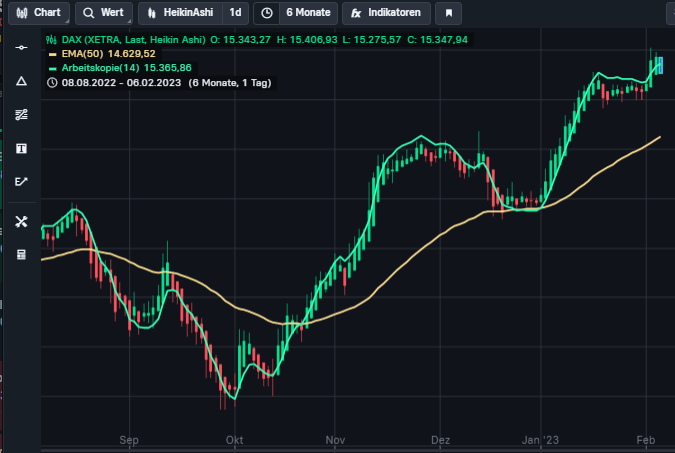Click the DAX (XETRA, Last, Heikin Ashi) legend

[134, 40]
